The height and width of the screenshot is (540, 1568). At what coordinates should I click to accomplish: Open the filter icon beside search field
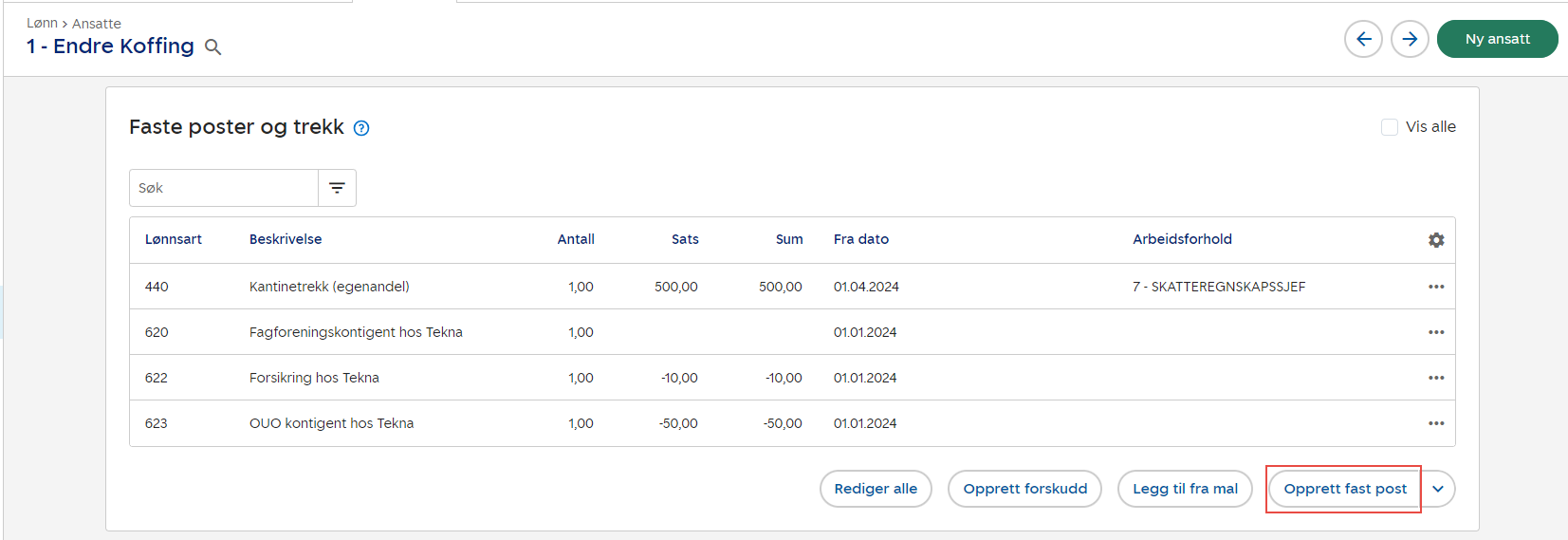click(337, 188)
